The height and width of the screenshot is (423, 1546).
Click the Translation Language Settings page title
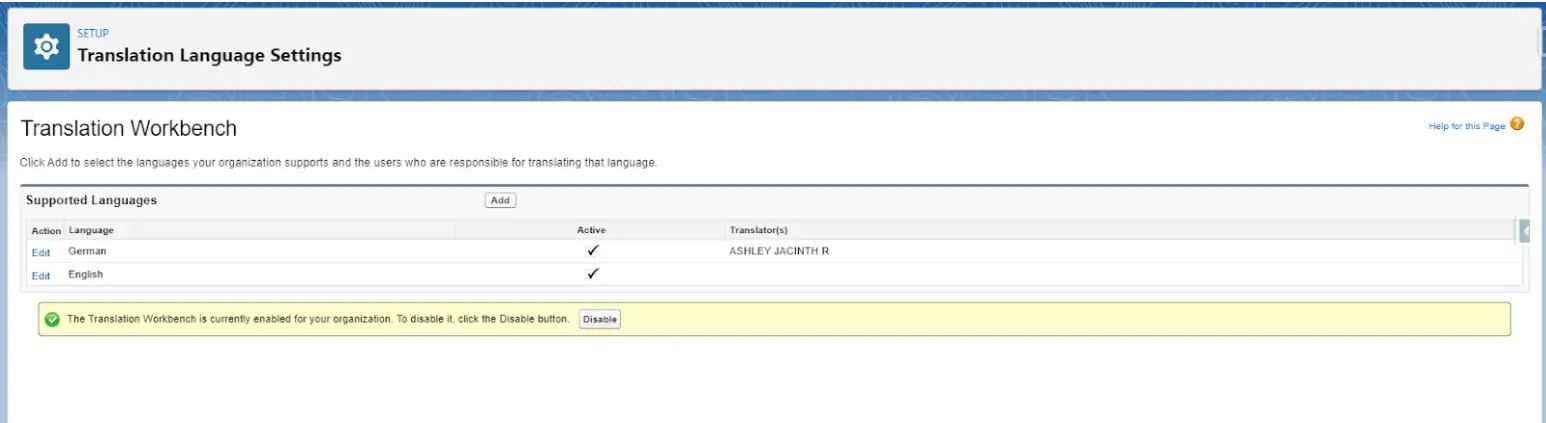coord(209,56)
